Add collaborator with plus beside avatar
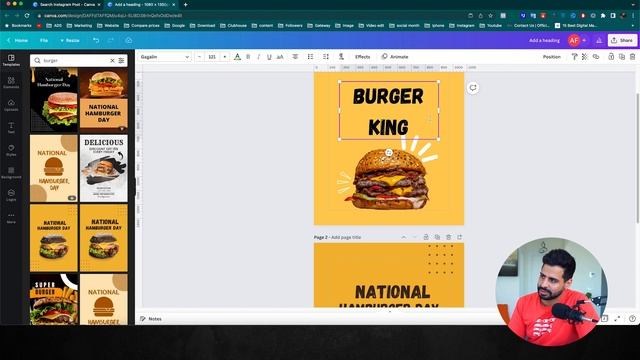Screen dimensions: 640x360 584,40
